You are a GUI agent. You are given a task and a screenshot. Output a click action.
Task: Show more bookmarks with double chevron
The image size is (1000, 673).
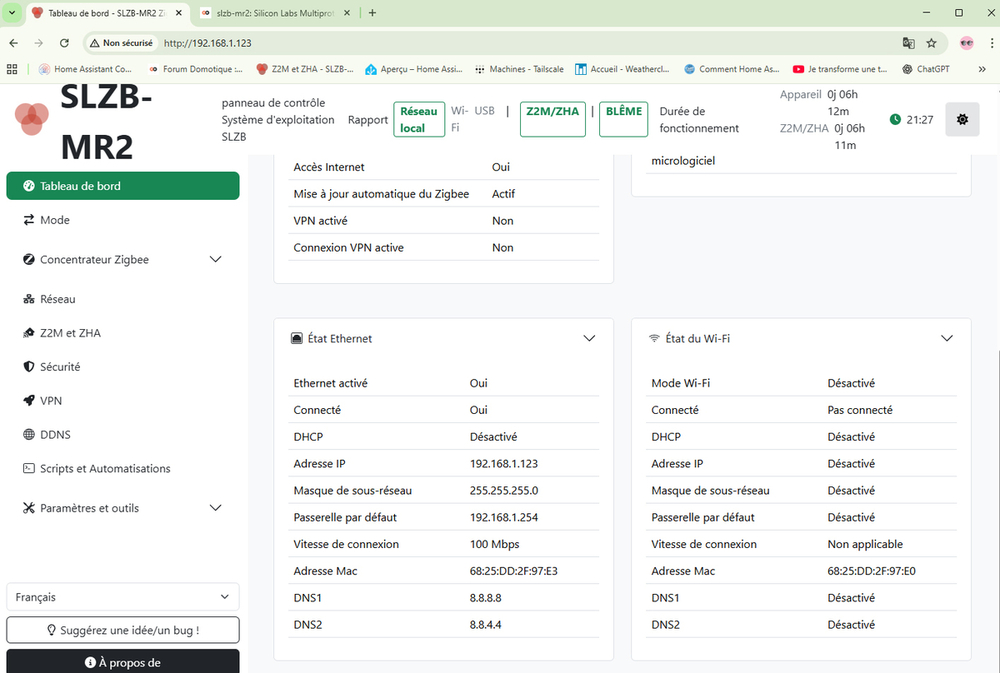[982, 69]
